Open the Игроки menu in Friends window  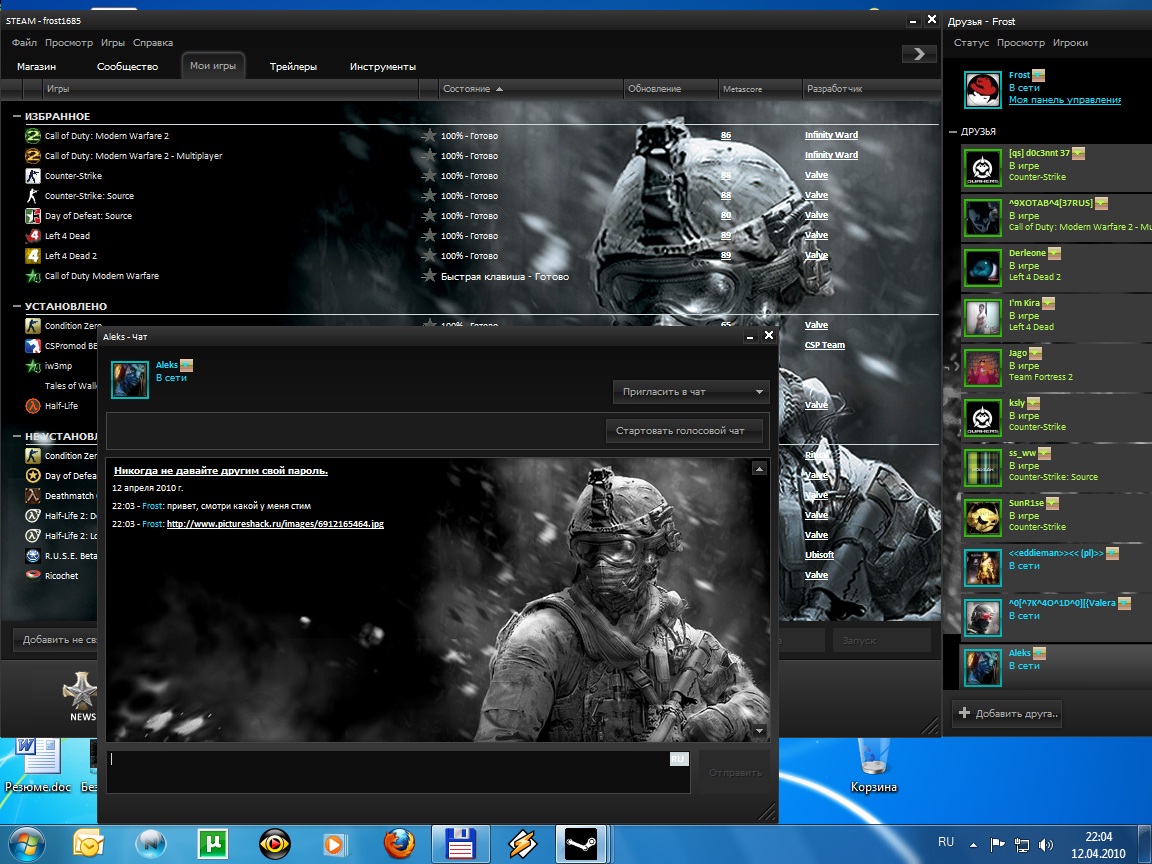point(1070,43)
